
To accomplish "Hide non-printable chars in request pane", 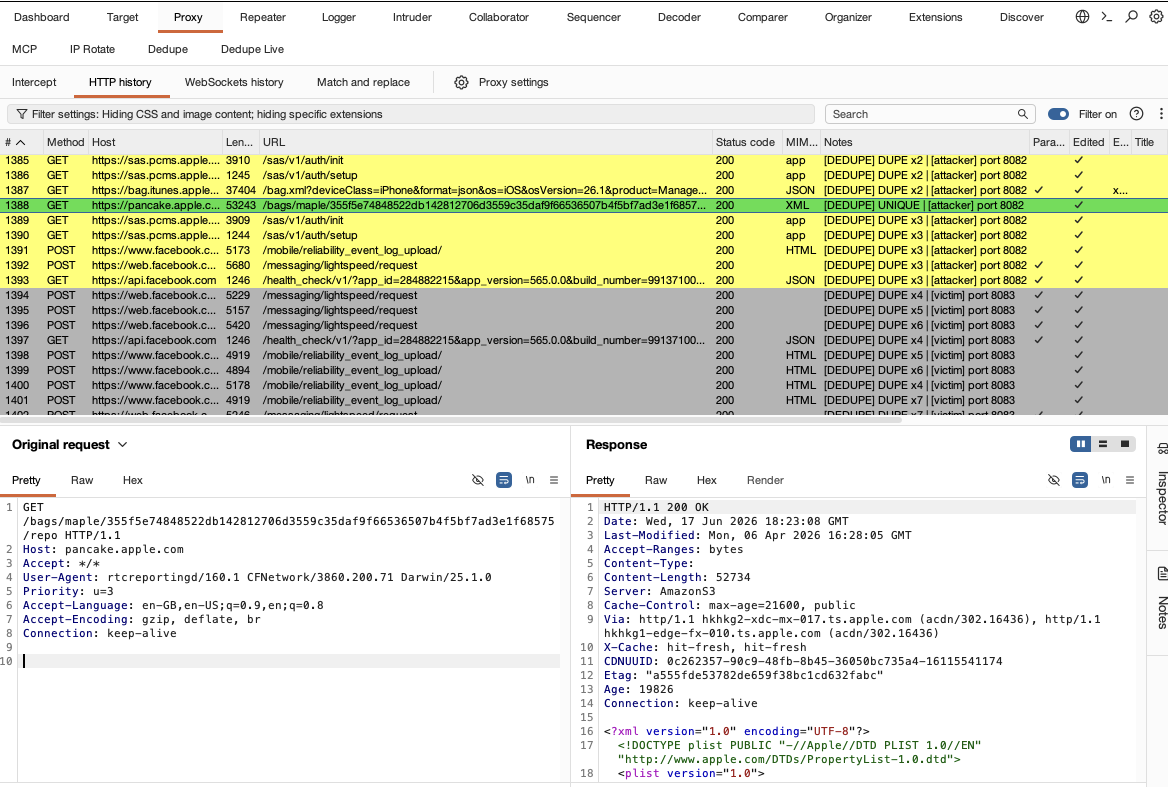I will (x=478, y=480).
